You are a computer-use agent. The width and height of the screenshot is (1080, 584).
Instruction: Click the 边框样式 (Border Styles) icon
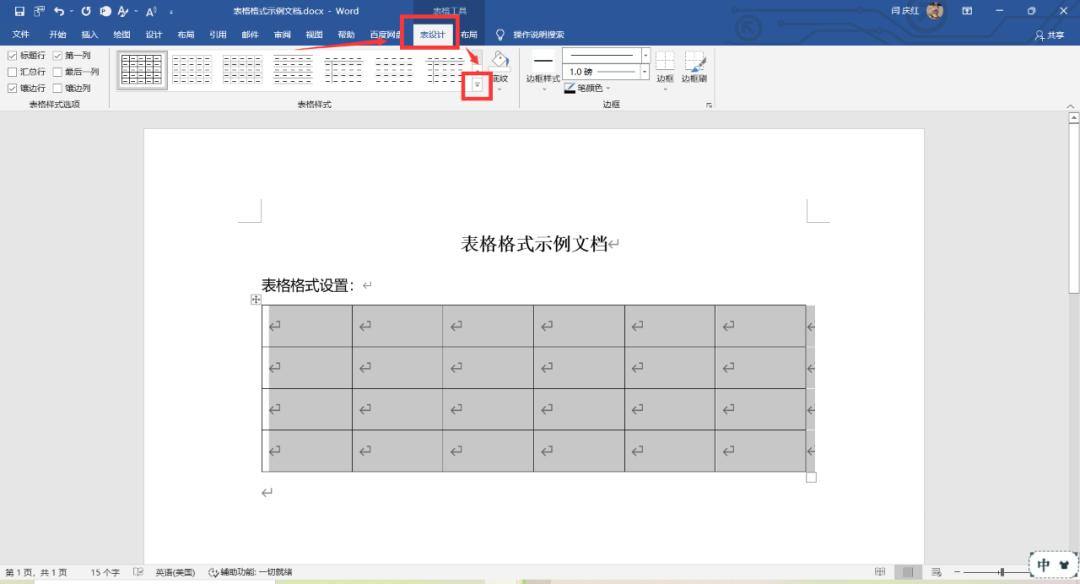click(543, 61)
